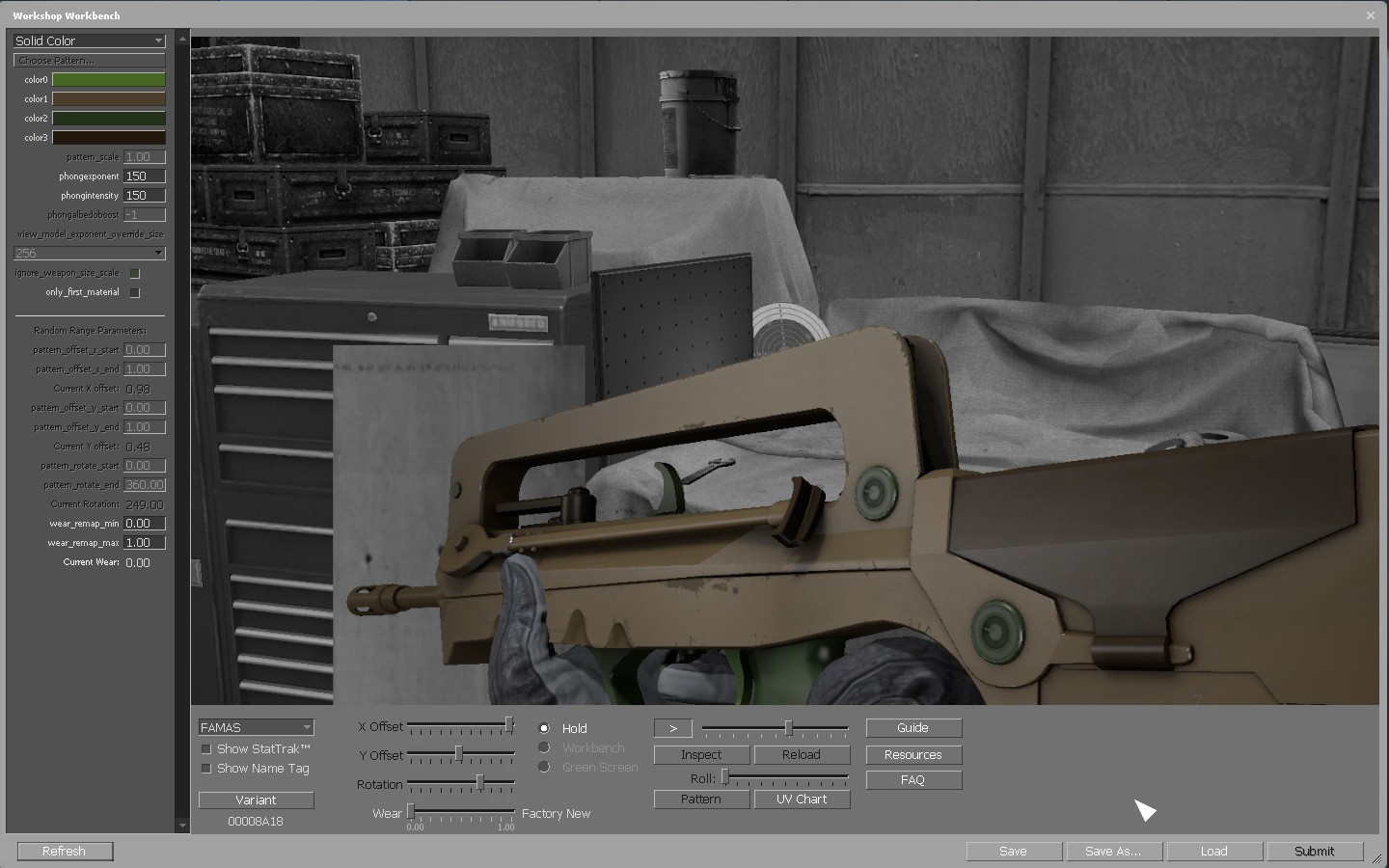Image resolution: width=1389 pixels, height=868 pixels.
Task: Close the Workshop Workbench window
Action: [x=1371, y=15]
